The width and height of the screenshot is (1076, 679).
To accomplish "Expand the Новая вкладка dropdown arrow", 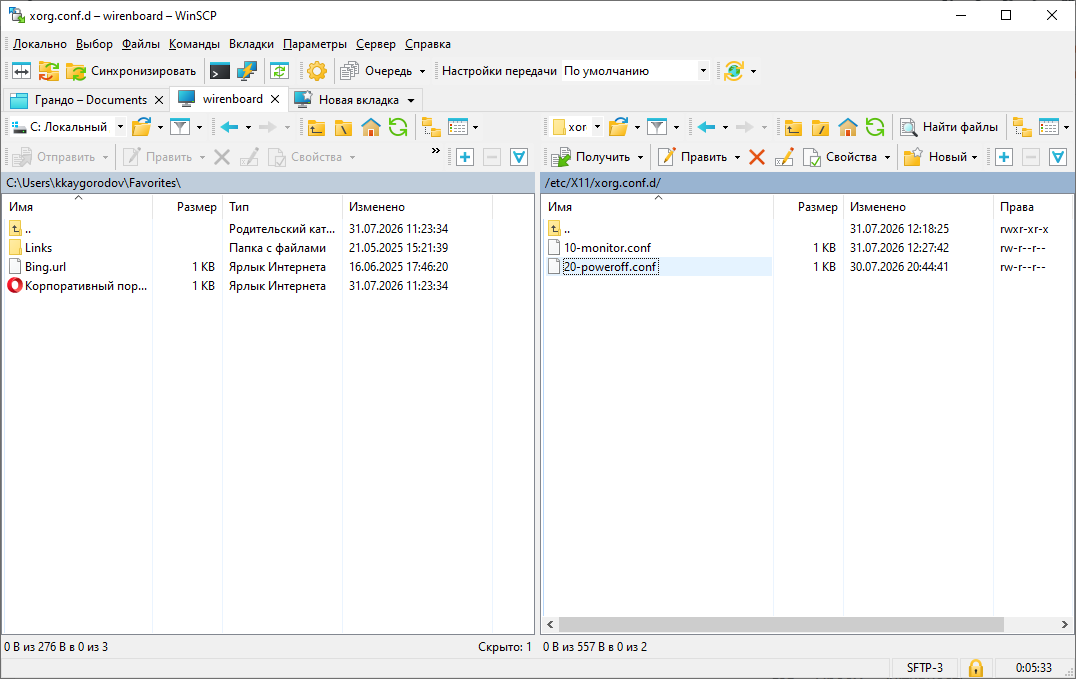I will (x=411, y=100).
